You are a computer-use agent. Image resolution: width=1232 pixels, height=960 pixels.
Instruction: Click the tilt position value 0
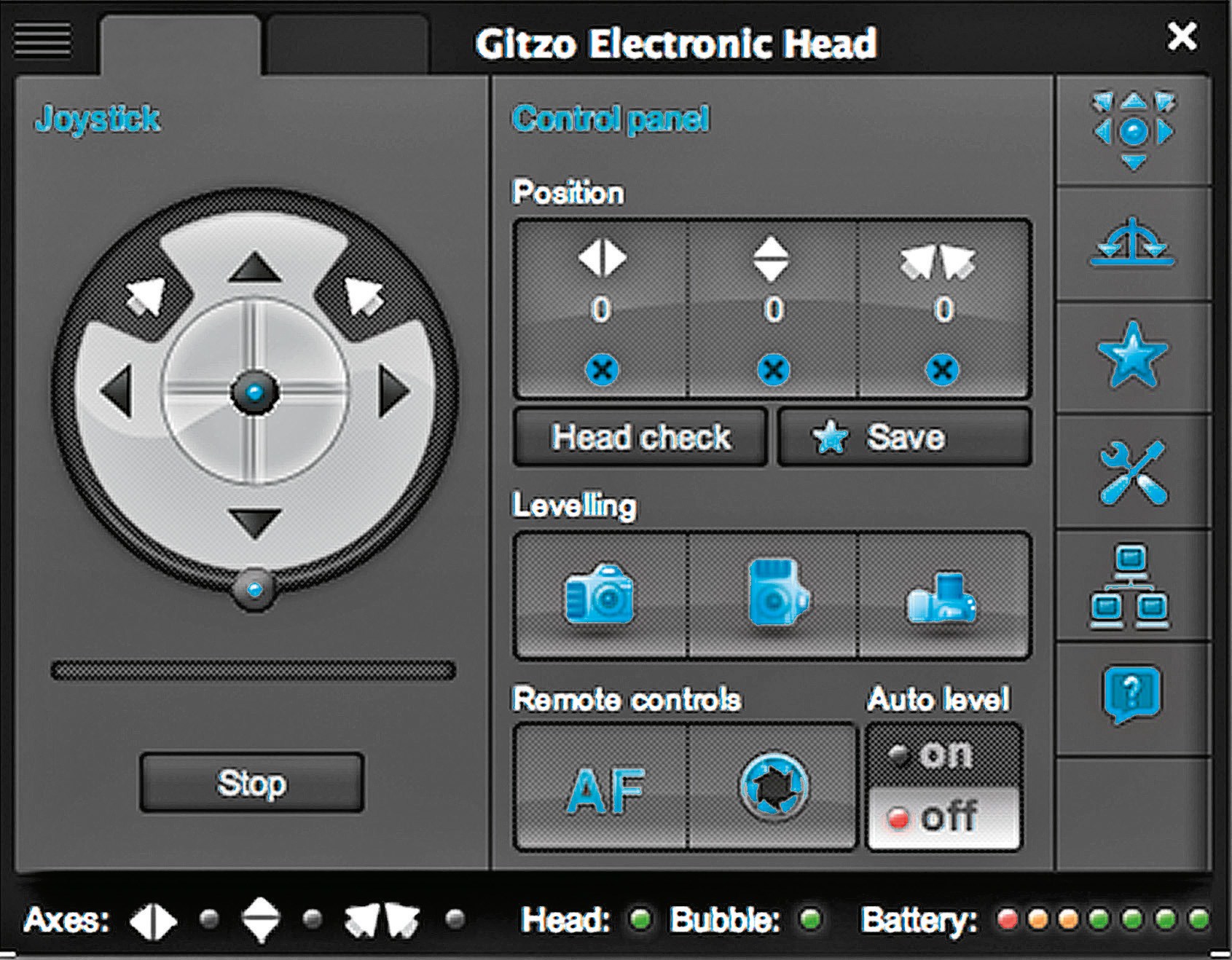point(774,310)
